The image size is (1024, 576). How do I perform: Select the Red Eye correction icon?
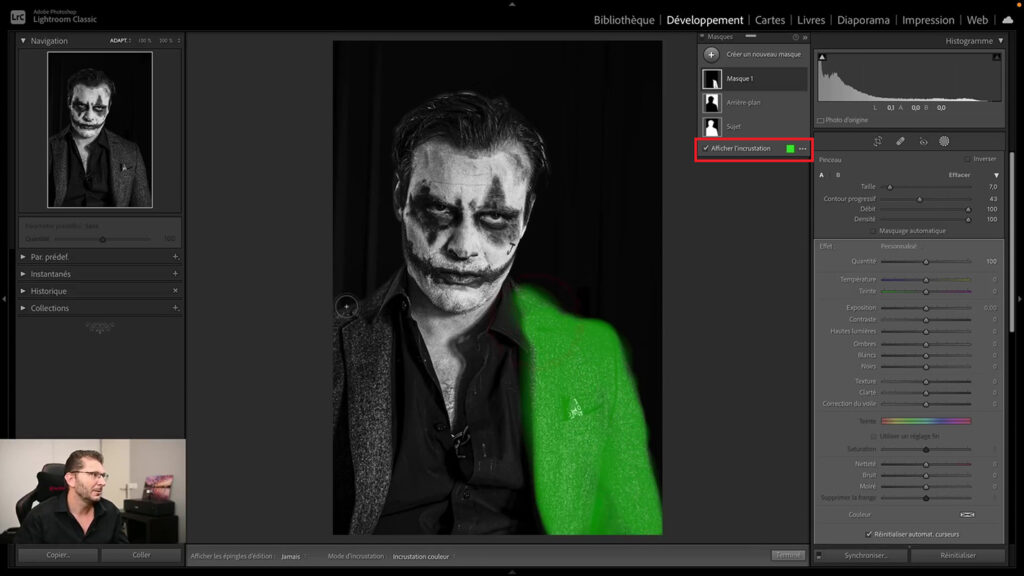(923, 141)
